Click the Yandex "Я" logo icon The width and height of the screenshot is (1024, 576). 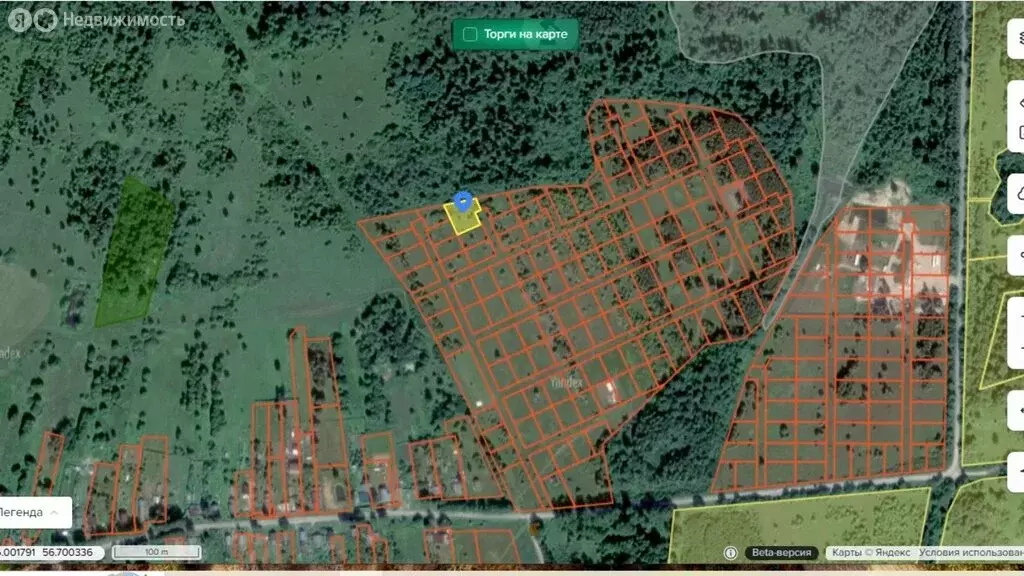(x=18, y=19)
